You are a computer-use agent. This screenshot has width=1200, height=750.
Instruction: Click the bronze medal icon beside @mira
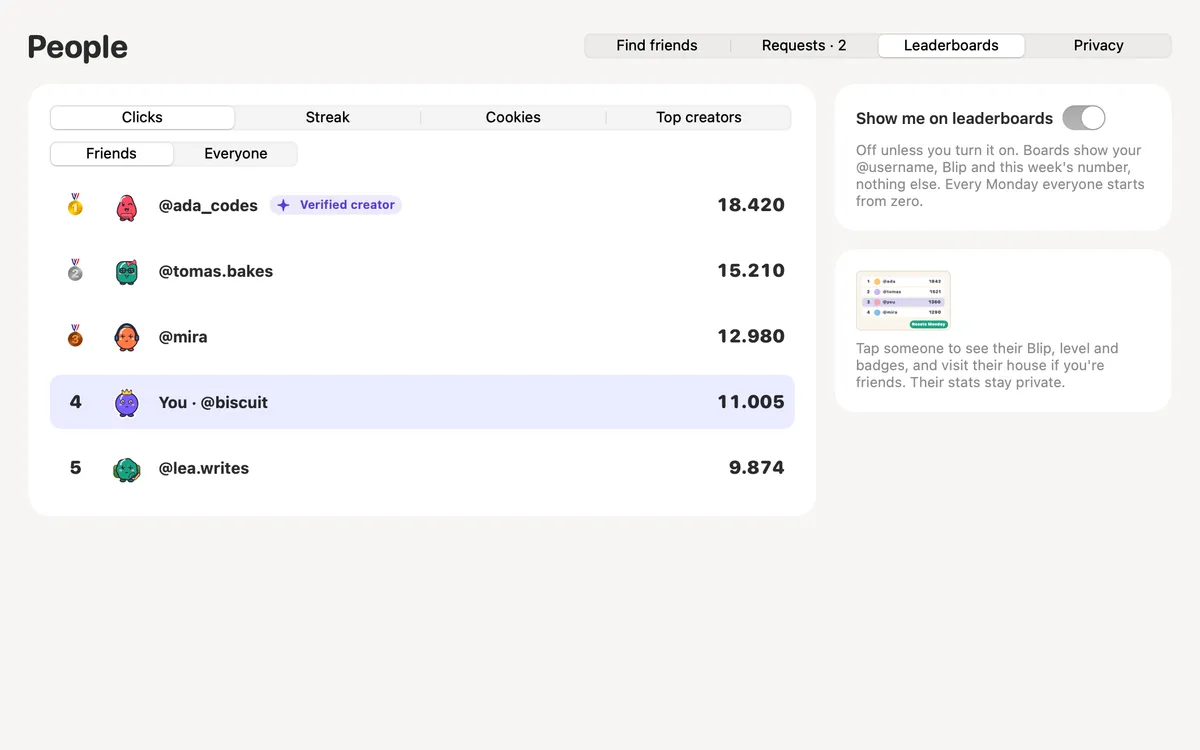coord(75,337)
